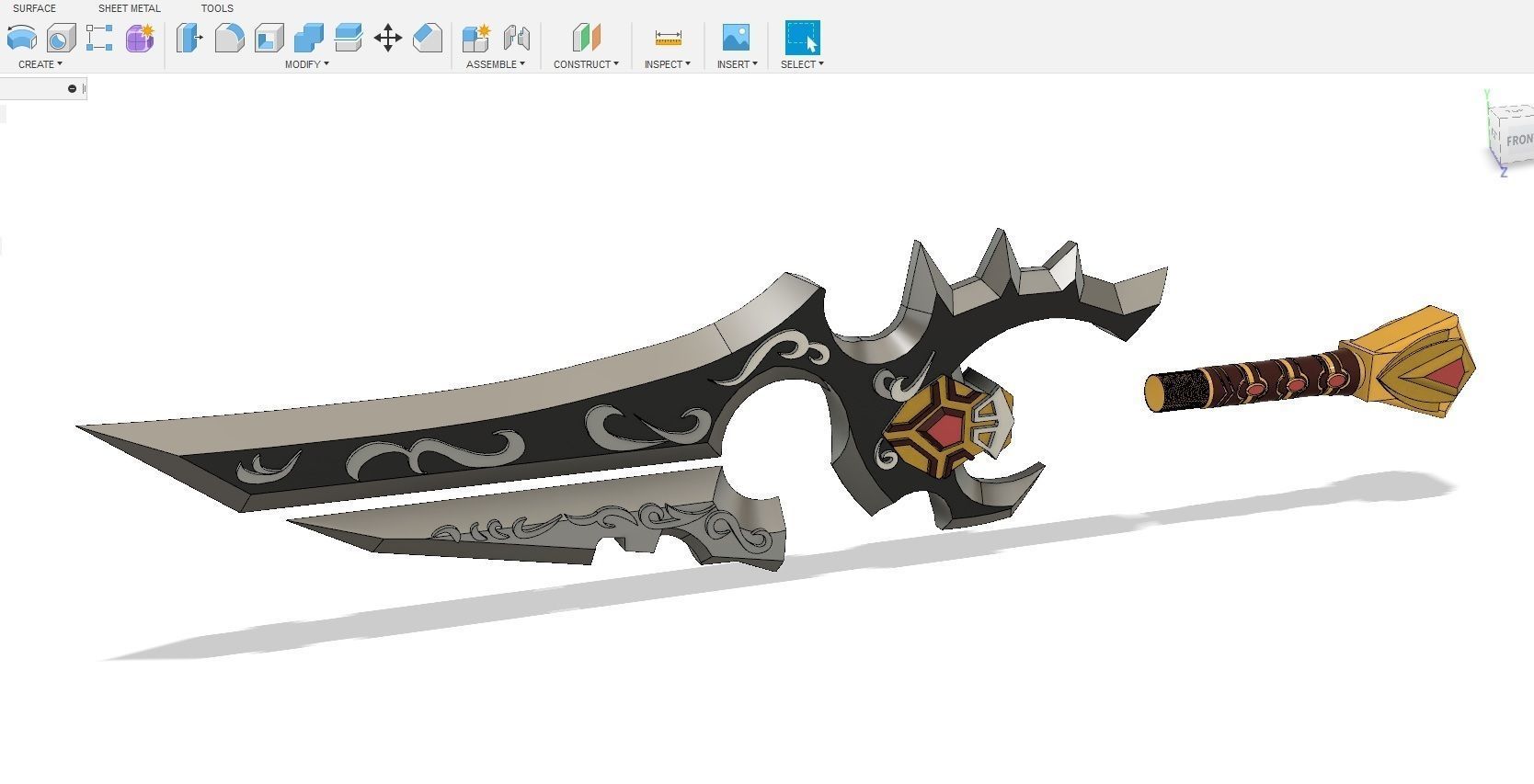Image resolution: width=1534 pixels, height=784 pixels.
Task: Click the Insert image icon
Action: 737,38
